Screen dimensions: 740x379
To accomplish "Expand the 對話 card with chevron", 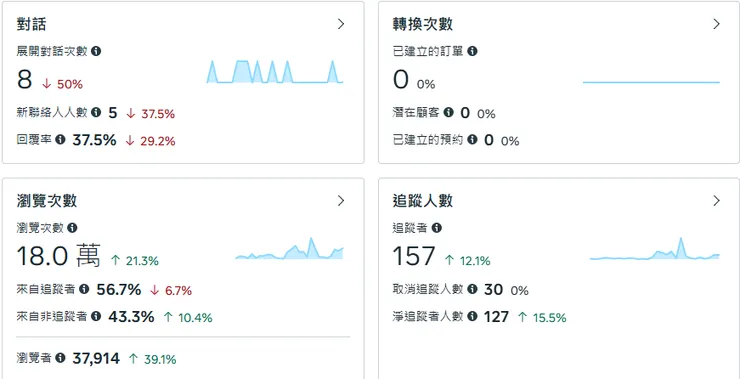I will tap(341, 24).
